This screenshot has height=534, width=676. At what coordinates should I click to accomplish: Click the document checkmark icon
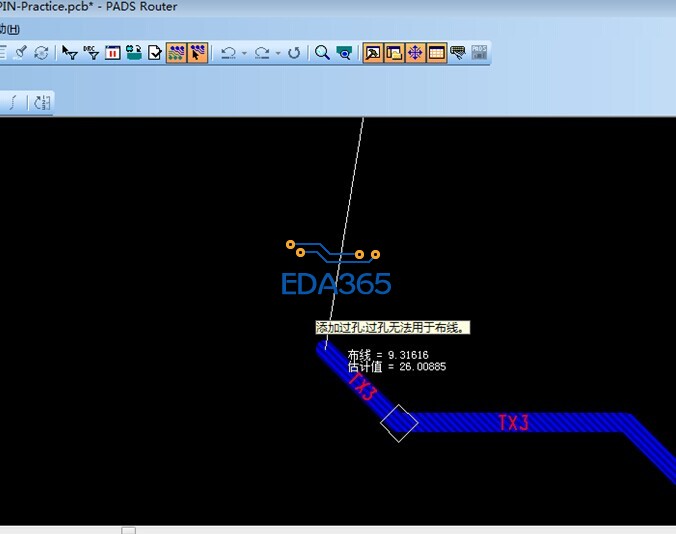pos(154,53)
